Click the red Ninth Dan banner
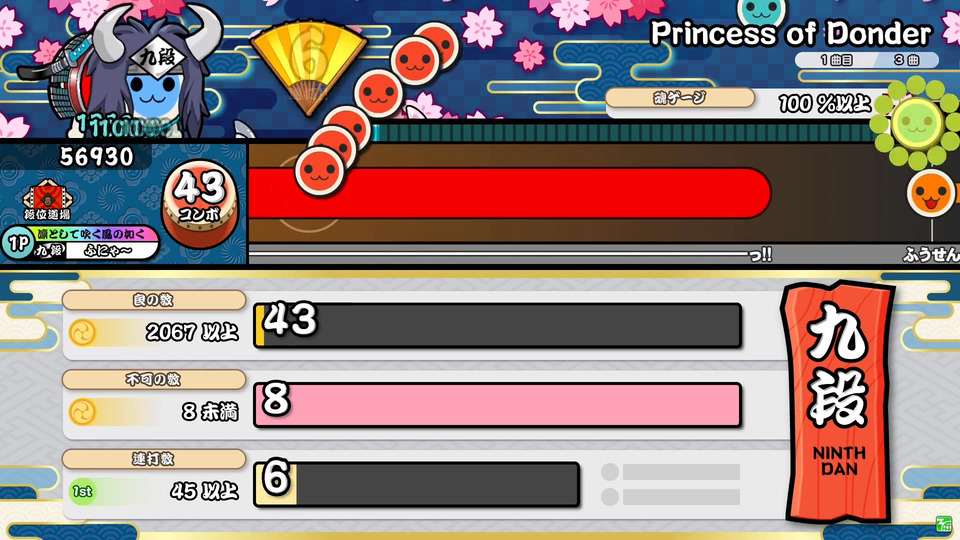 (x=838, y=402)
